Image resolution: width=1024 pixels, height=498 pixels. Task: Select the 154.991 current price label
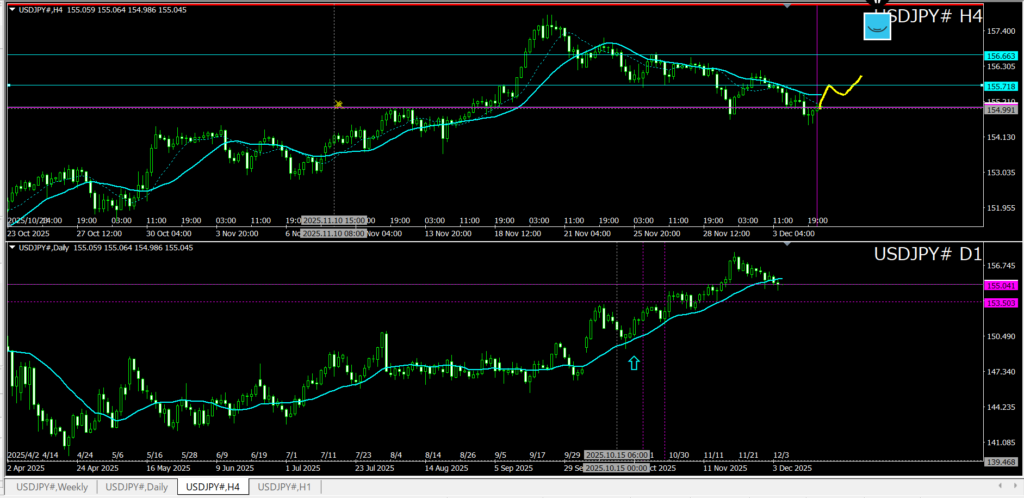pyautogui.click(x=1001, y=110)
